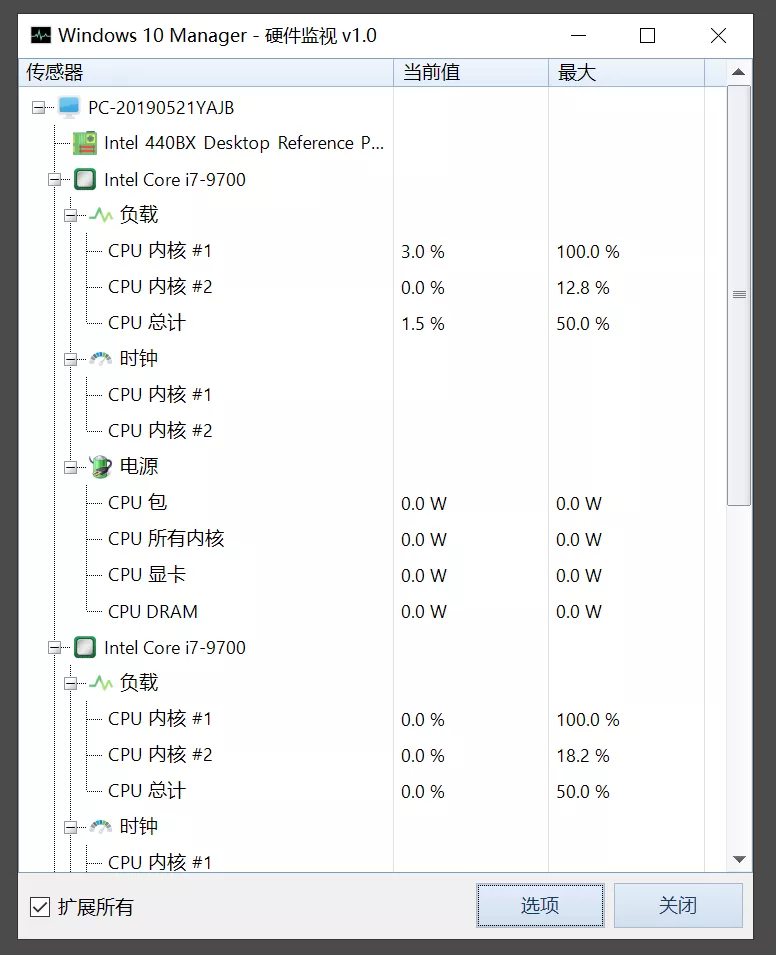Minimize the hardware monitor window
Viewport: 776px width, 955px height.
tap(578, 35)
